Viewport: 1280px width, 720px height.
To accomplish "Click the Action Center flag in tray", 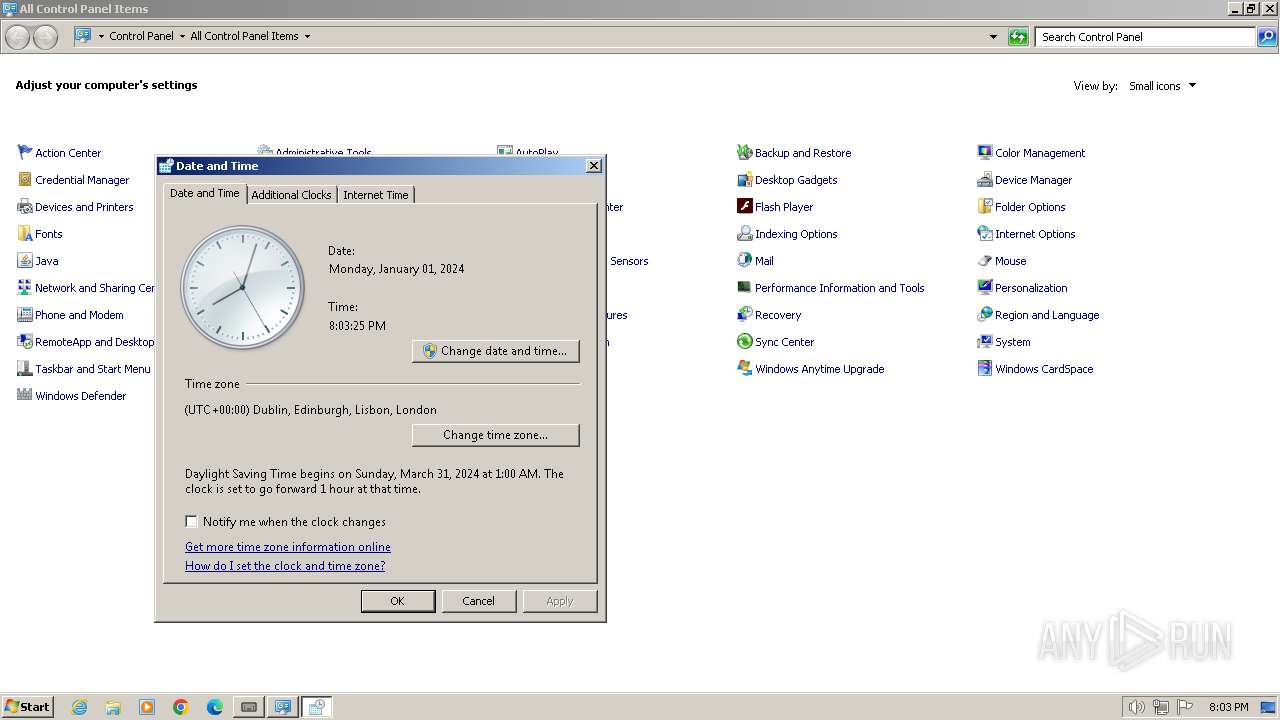I will tap(1185, 707).
